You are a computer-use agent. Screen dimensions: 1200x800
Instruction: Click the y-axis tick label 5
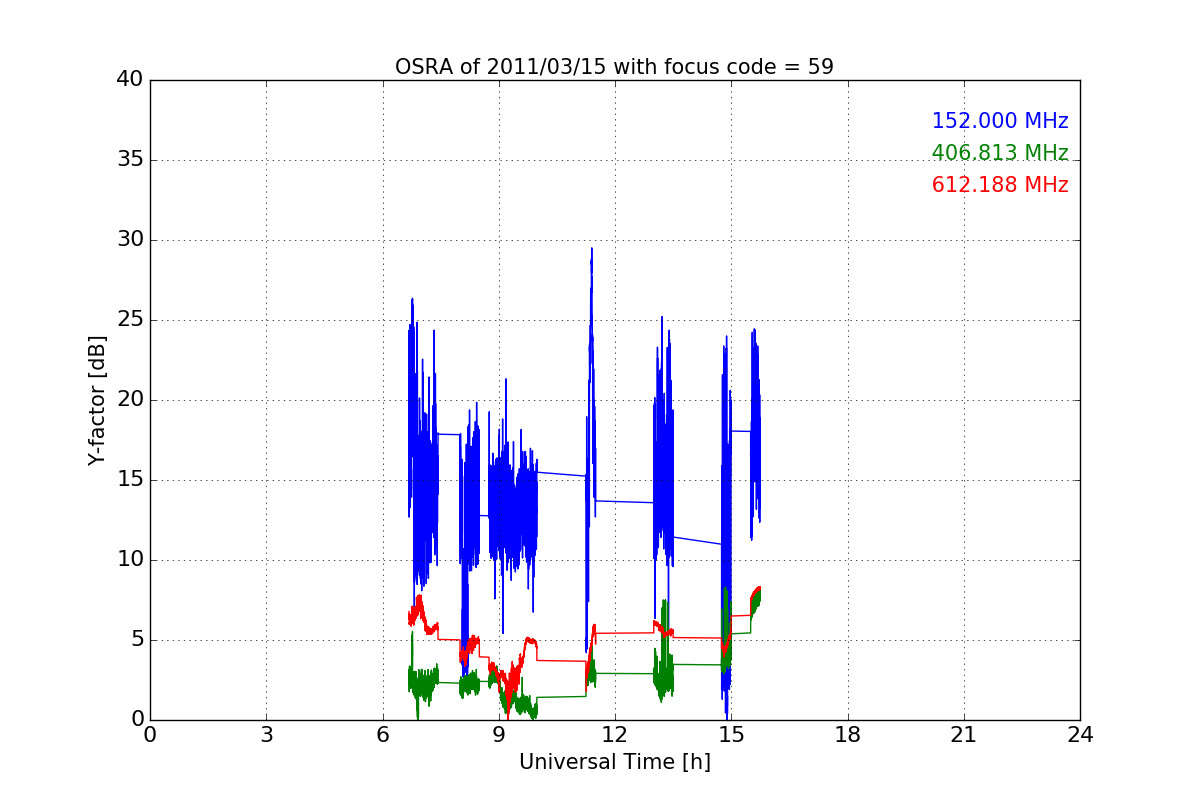136,640
